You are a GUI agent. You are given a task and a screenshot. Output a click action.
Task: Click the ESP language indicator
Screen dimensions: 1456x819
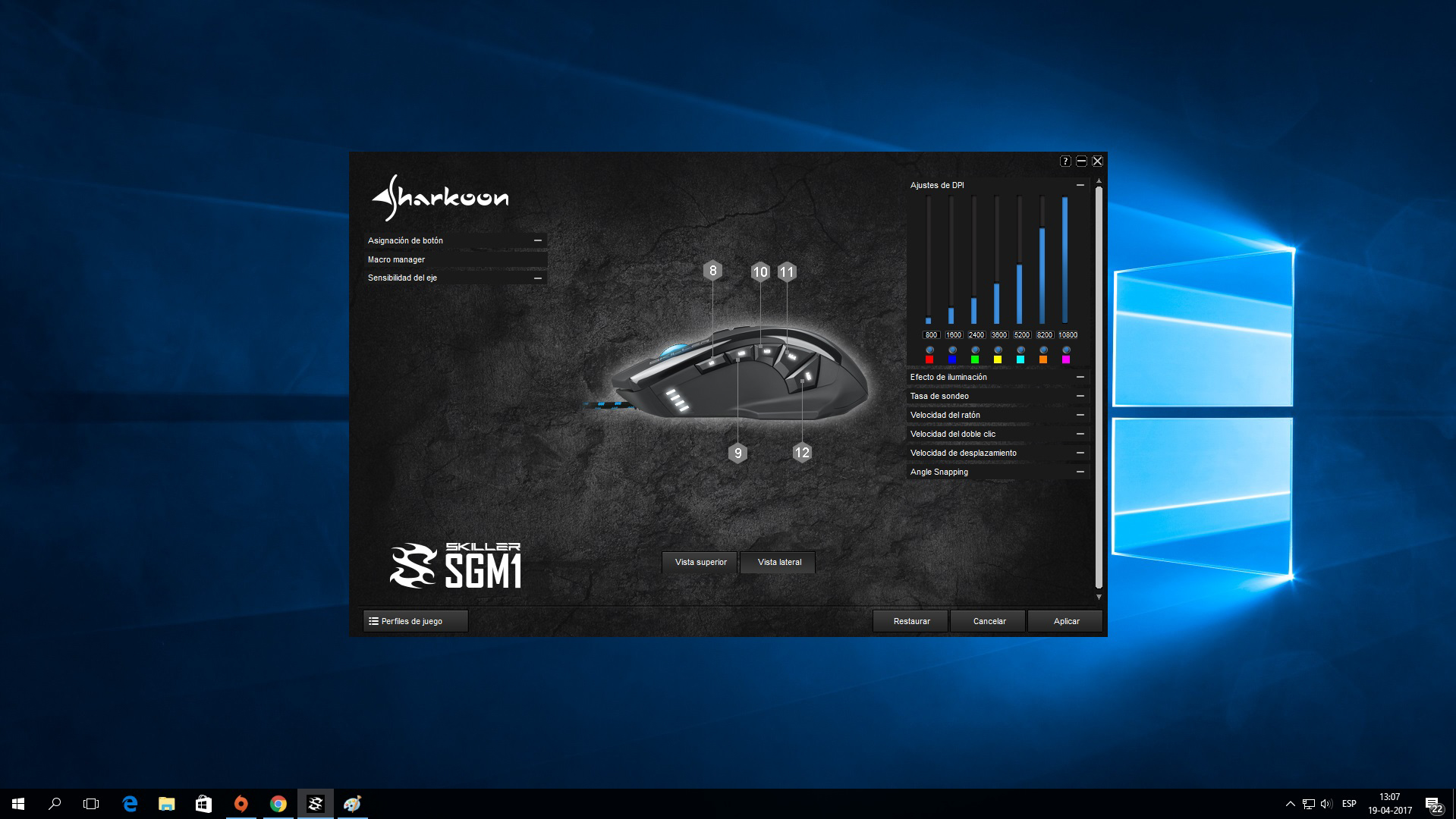point(1349,804)
